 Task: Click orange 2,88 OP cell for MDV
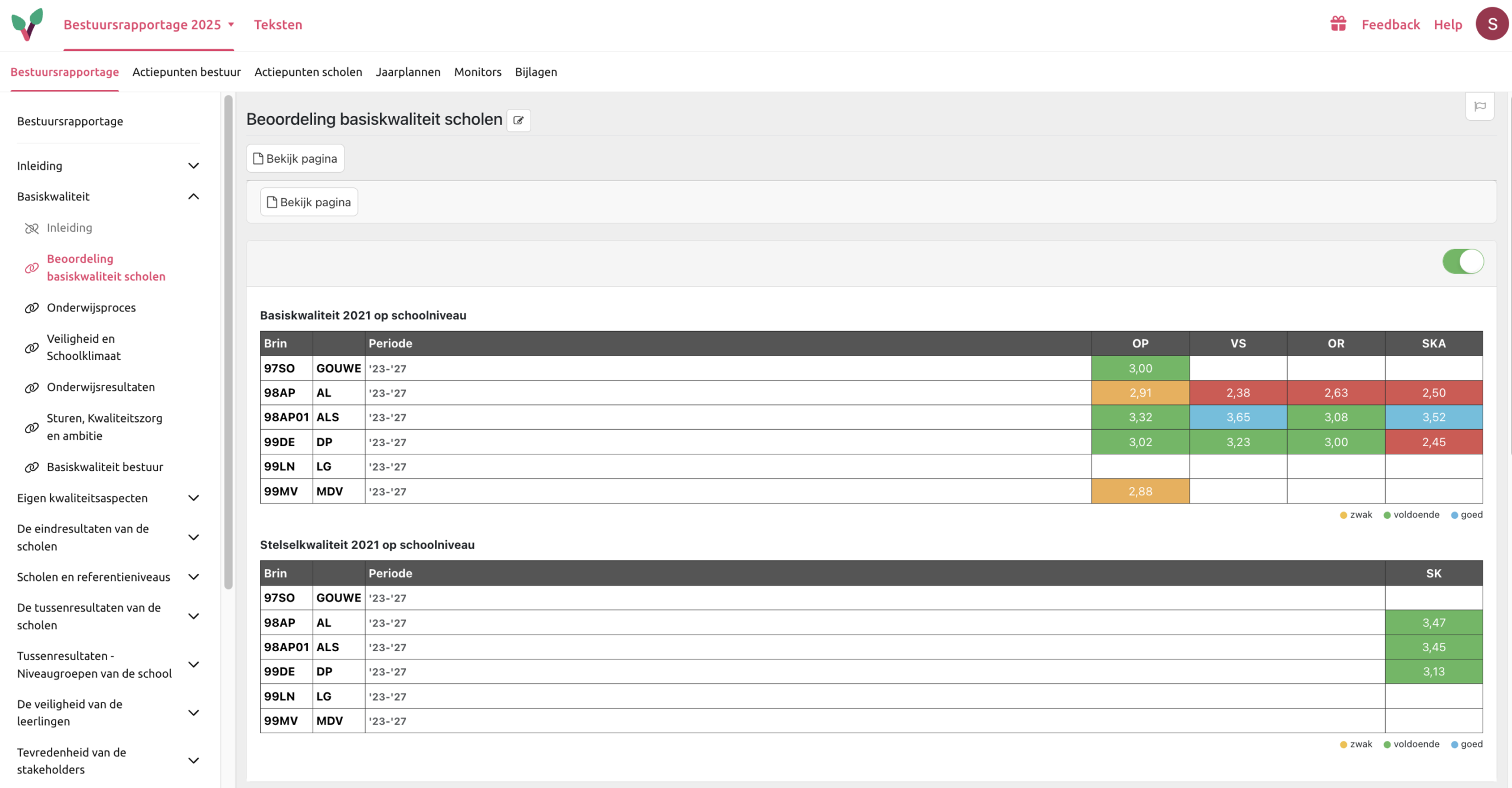click(x=1140, y=491)
